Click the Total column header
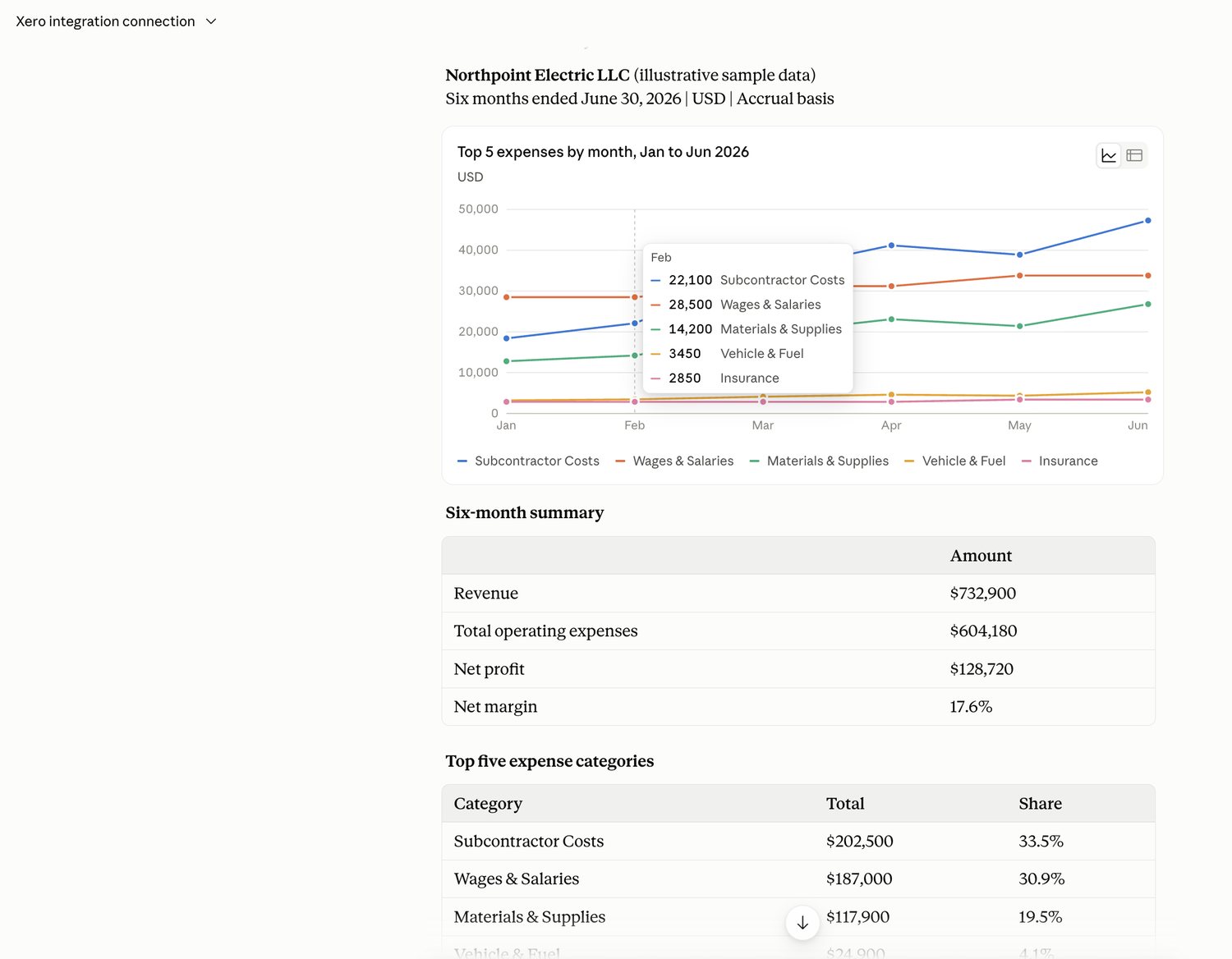 [x=845, y=804]
